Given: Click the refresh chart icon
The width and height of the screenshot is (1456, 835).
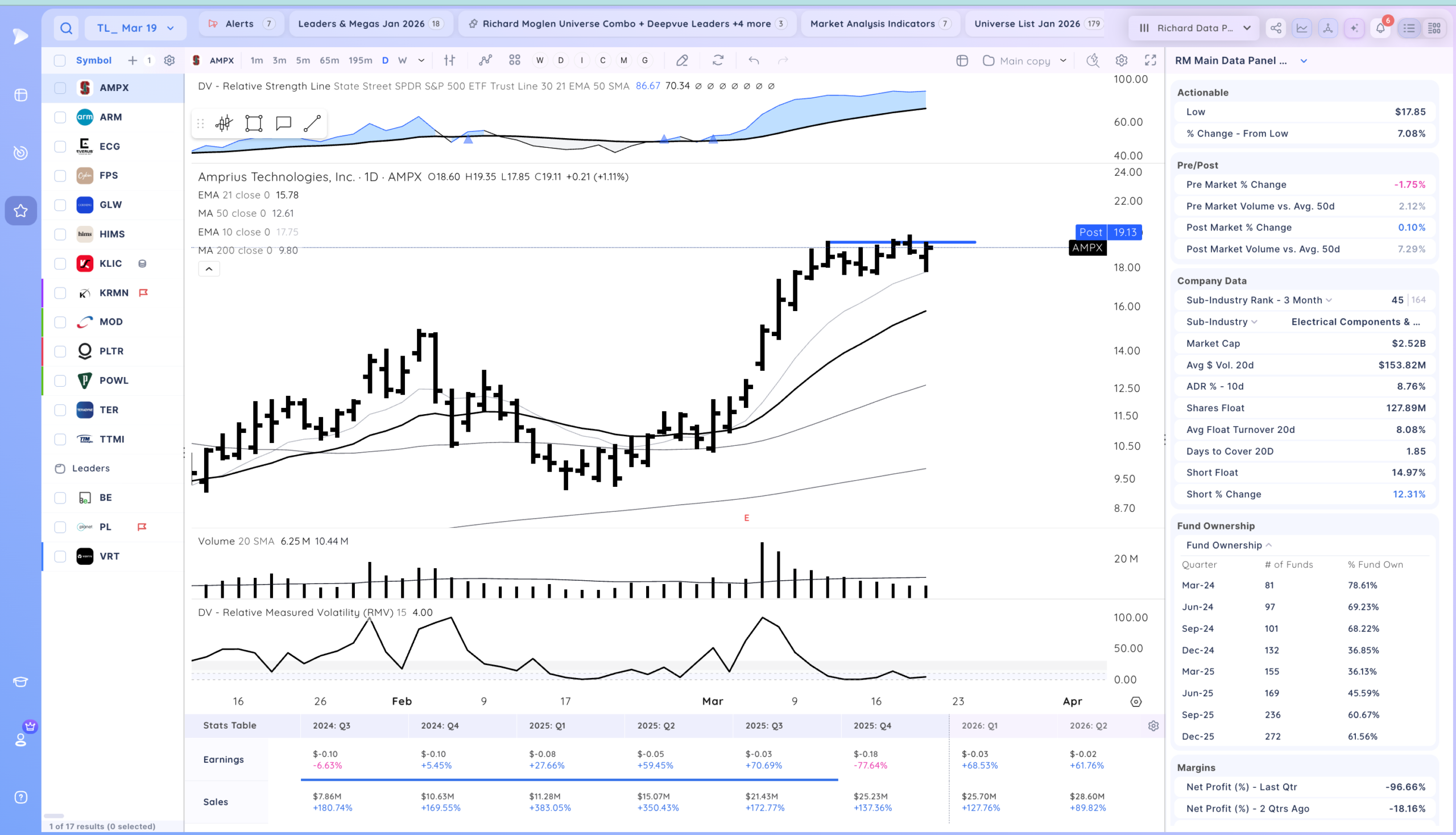Looking at the screenshot, I should click(x=718, y=60).
